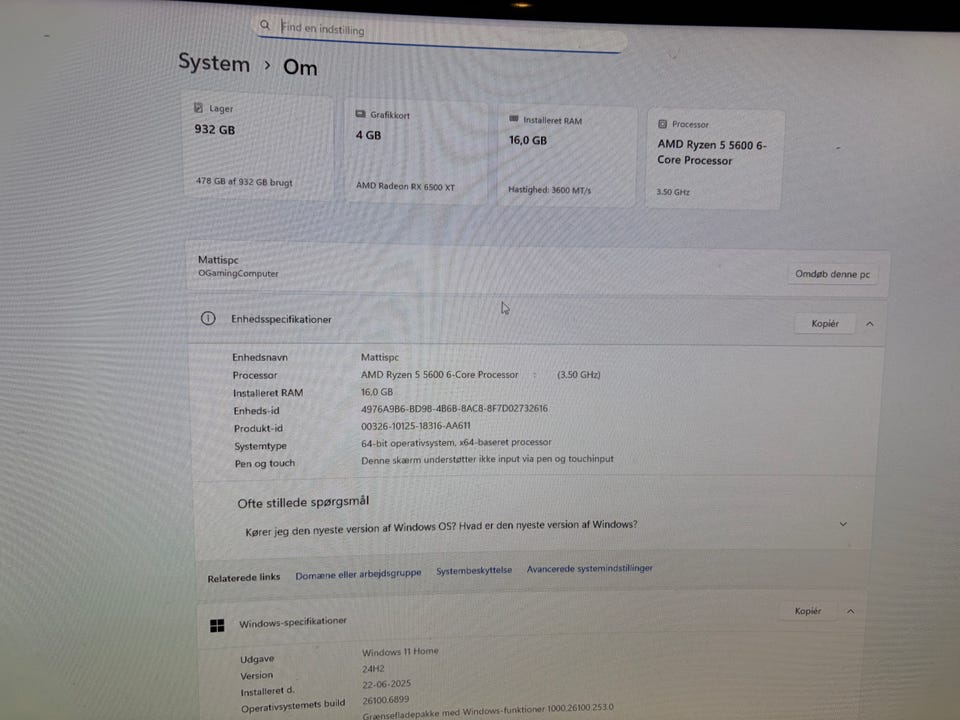Select the Udgave value 'Windows 11 Home'

[400, 652]
